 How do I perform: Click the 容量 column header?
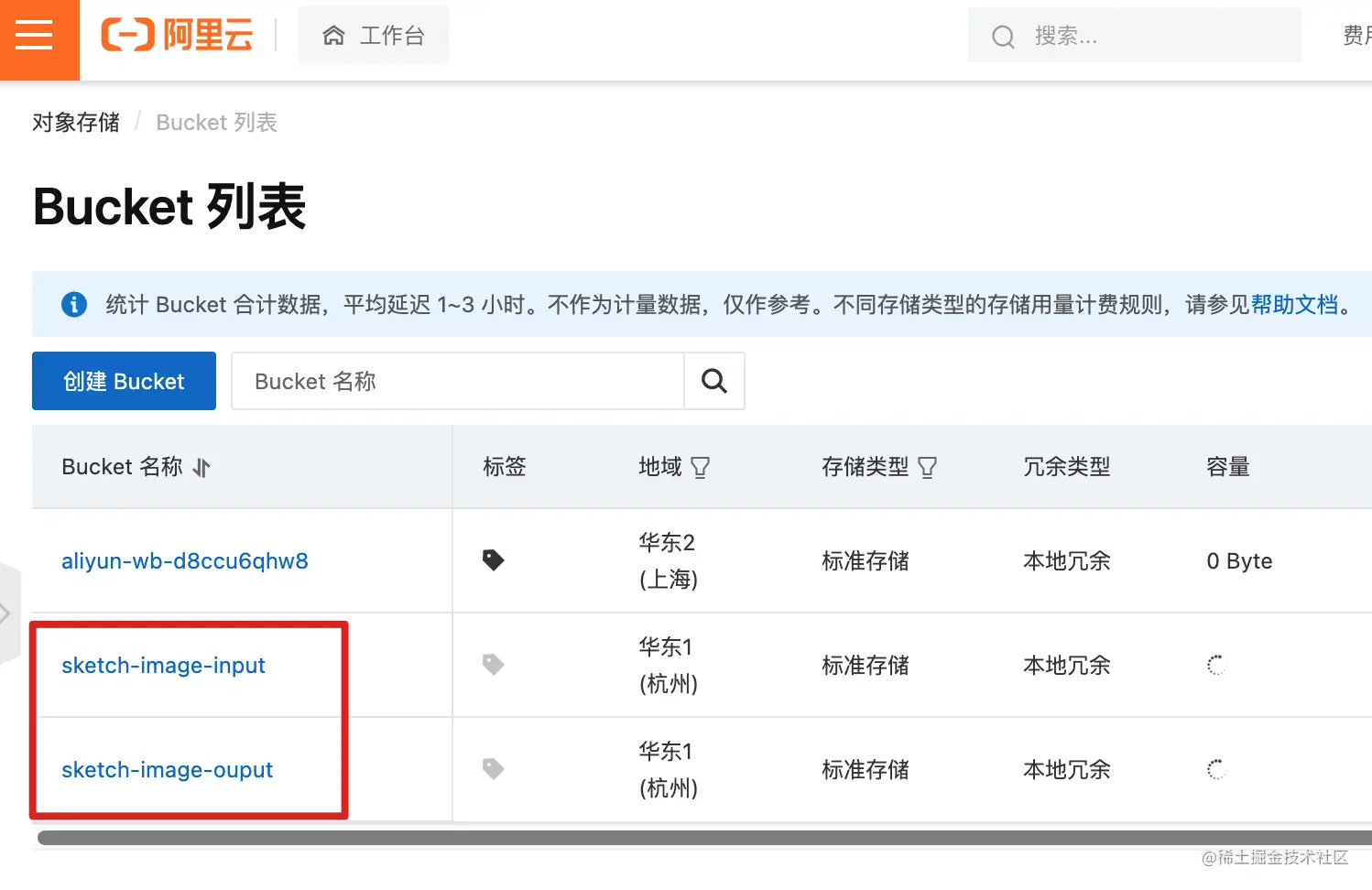(1228, 467)
